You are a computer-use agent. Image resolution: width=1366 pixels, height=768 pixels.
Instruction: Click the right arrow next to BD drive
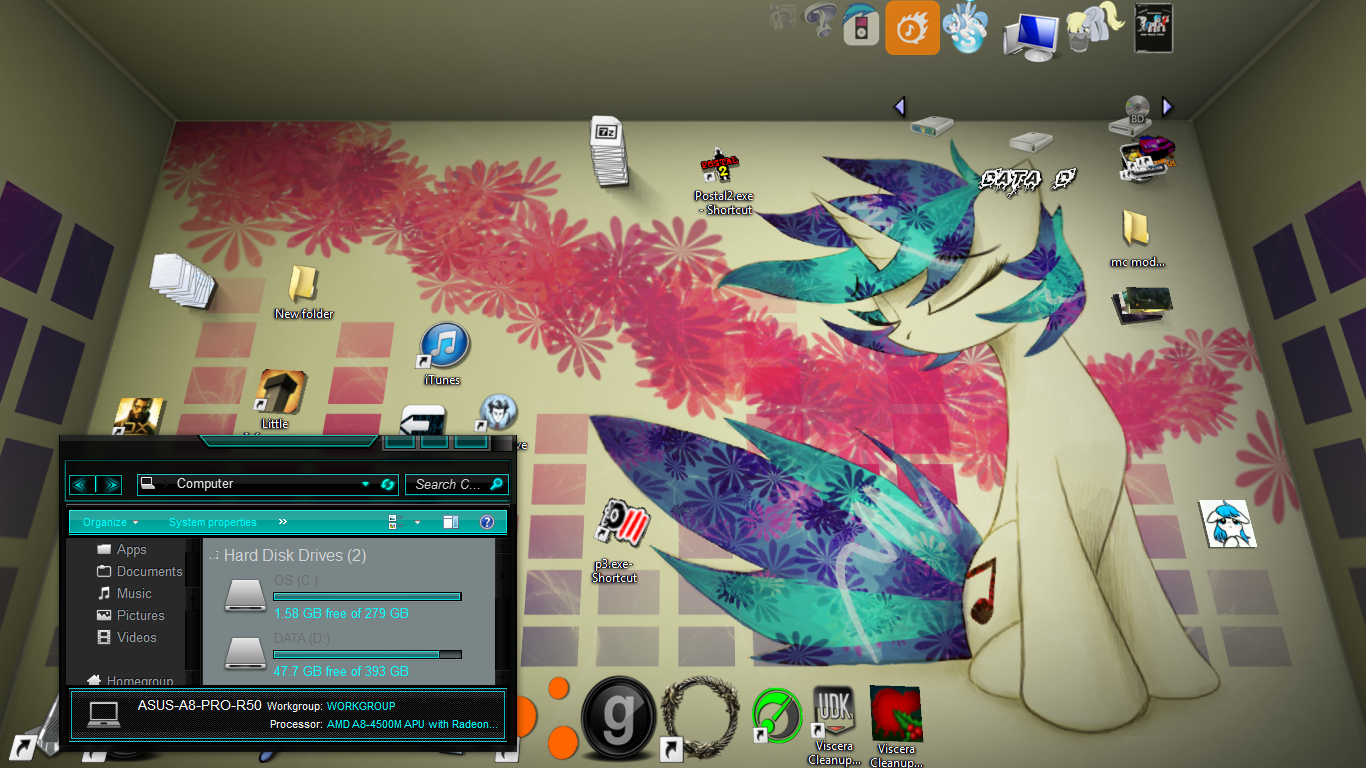1166,106
